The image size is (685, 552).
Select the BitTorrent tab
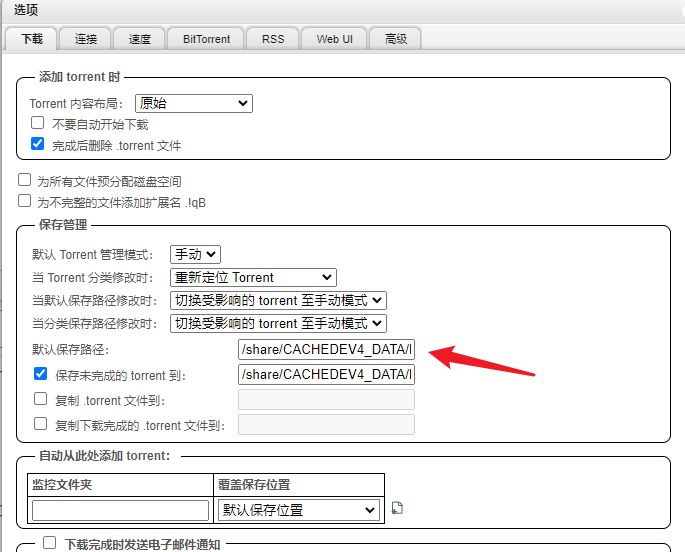206,39
